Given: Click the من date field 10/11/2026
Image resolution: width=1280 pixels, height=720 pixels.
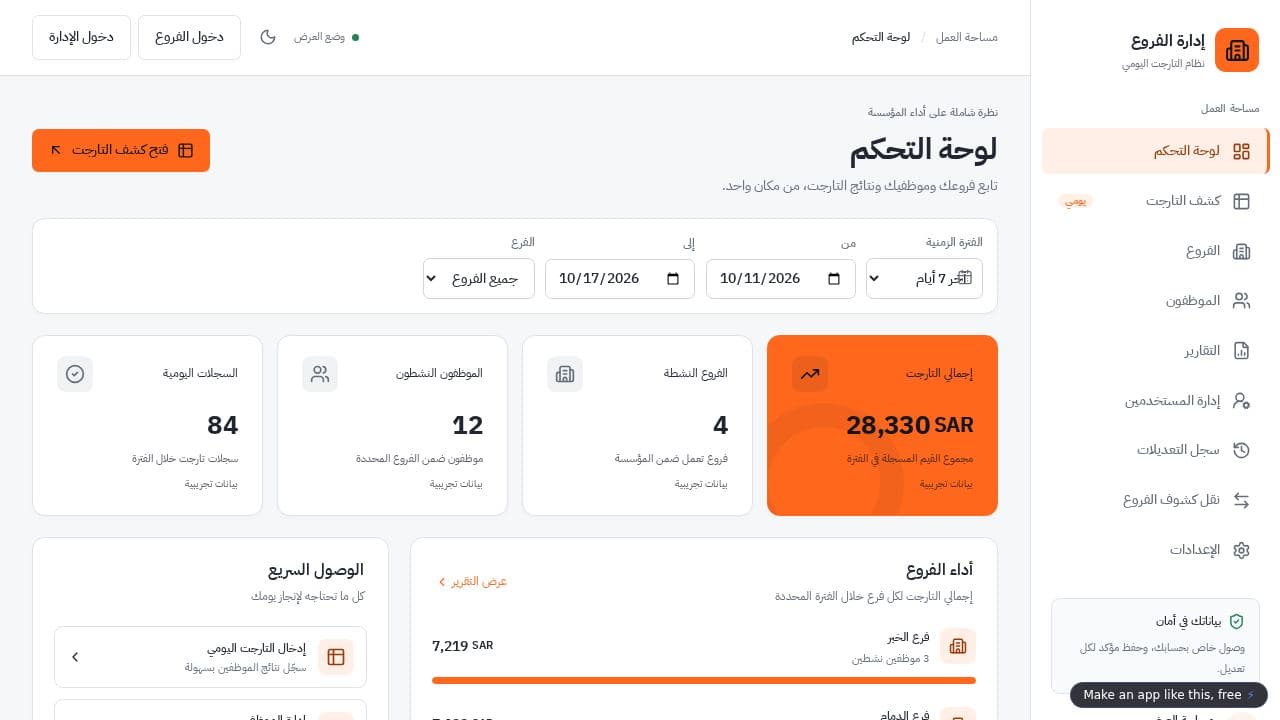Looking at the screenshot, I should 781,278.
